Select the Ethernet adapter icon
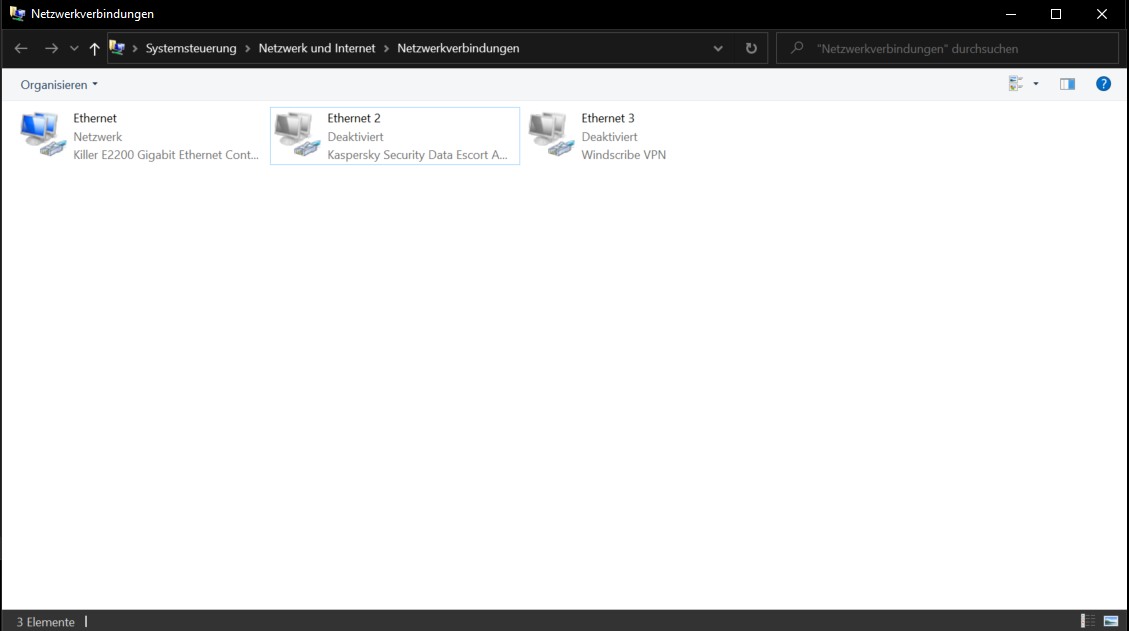 point(42,135)
